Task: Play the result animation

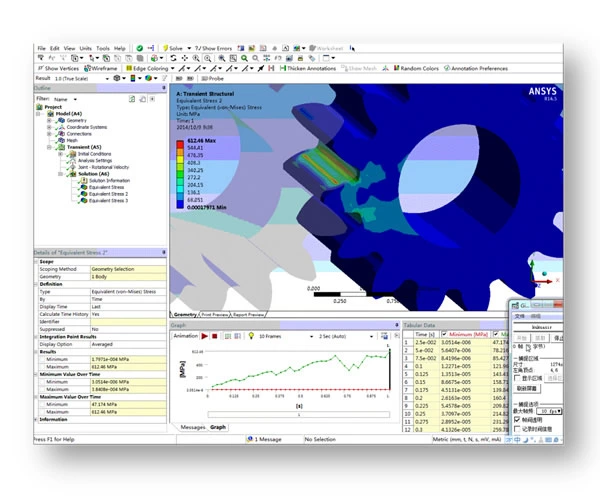Action: [204, 336]
